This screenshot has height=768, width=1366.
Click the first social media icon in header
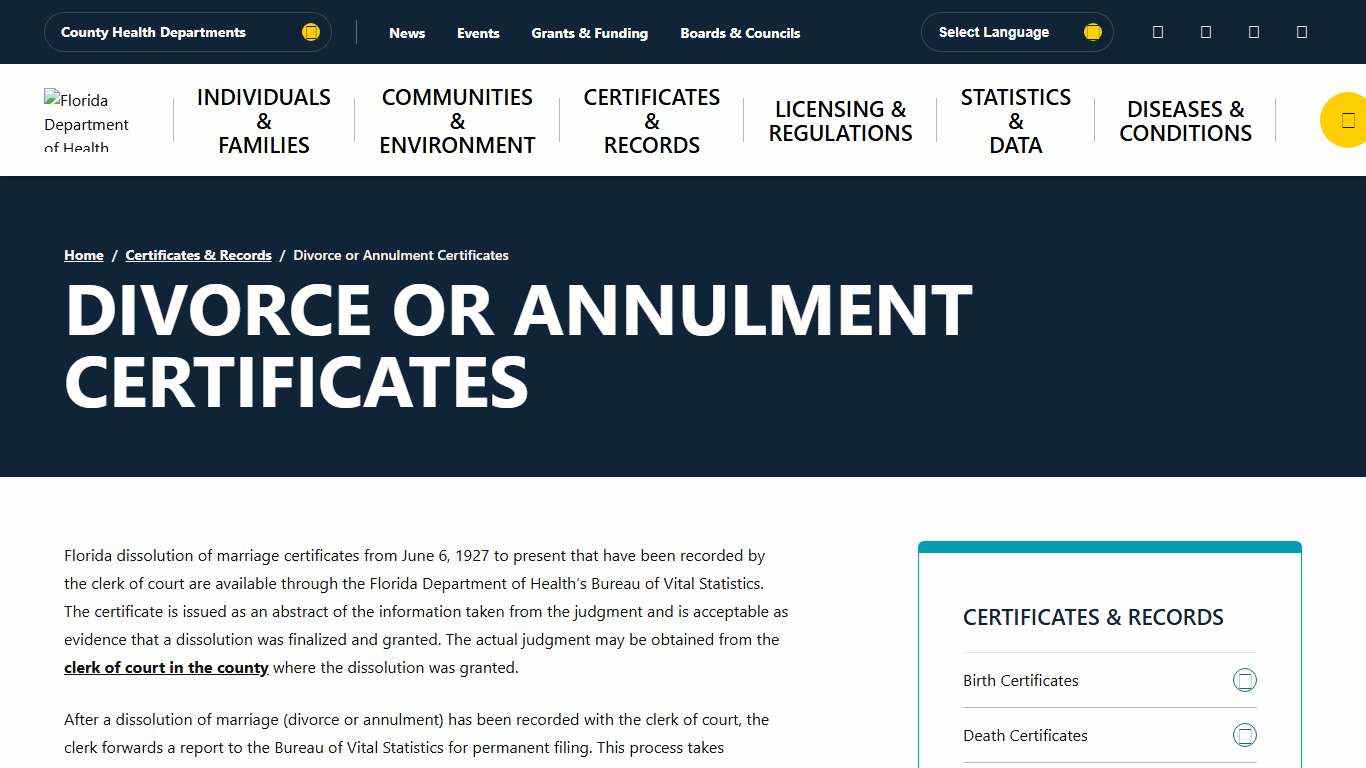[1157, 31]
